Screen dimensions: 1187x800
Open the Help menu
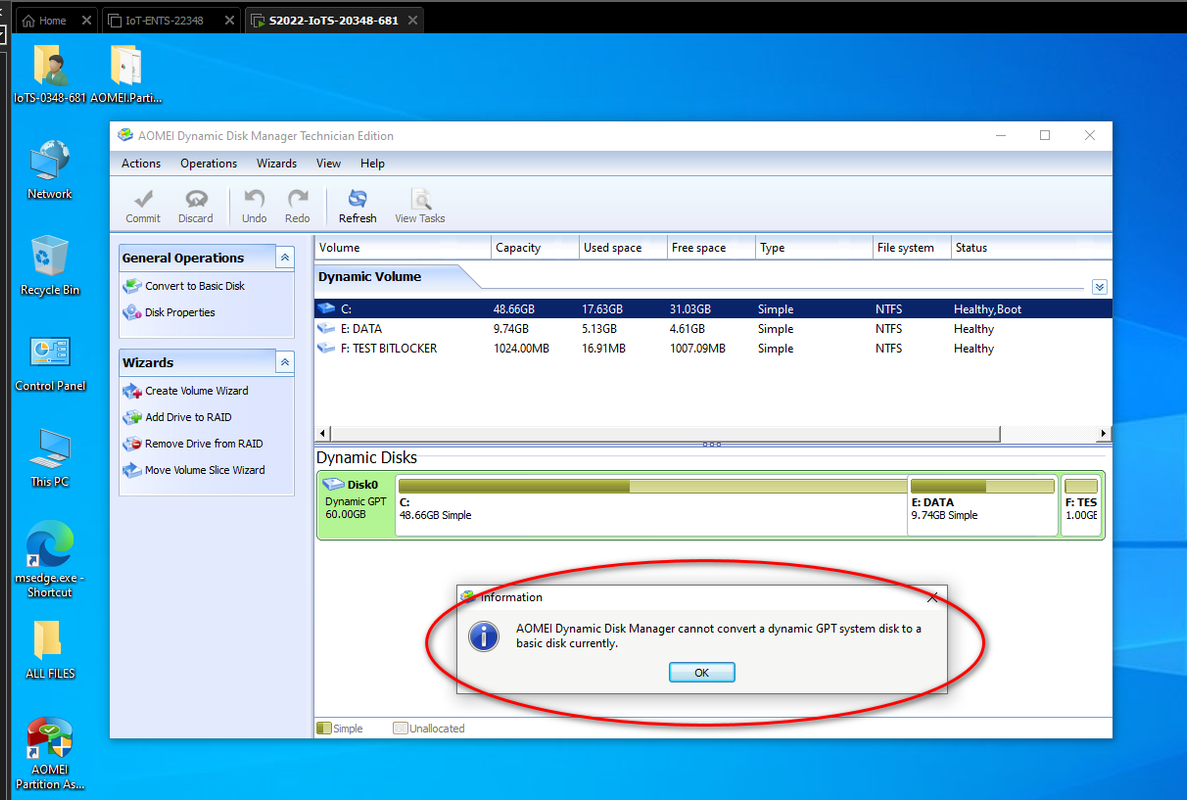click(x=372, y=163)
